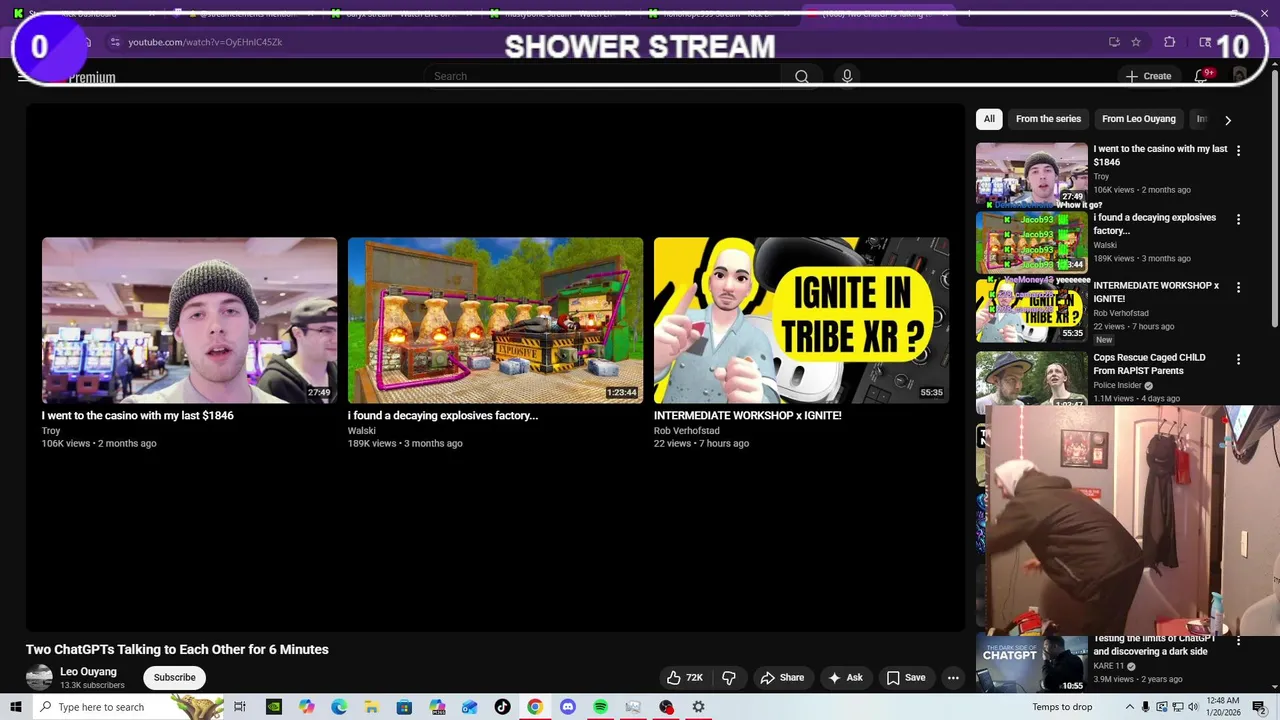Screen dimensions: 1280x720
Task: Open sidebar thumbnail of Cops Rescue Caged CHILD
Action: pos(1031,381)
